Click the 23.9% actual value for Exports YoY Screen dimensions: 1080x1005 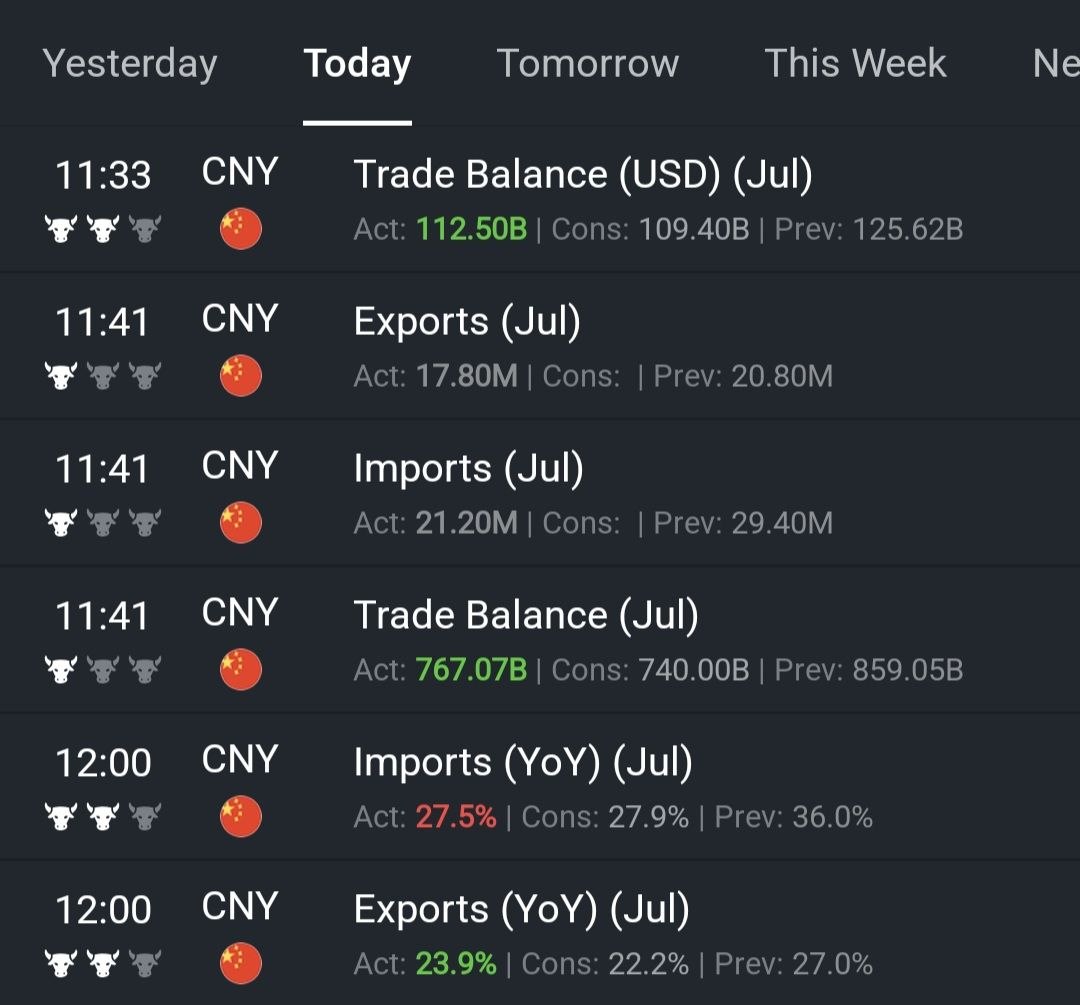[456, 964]
